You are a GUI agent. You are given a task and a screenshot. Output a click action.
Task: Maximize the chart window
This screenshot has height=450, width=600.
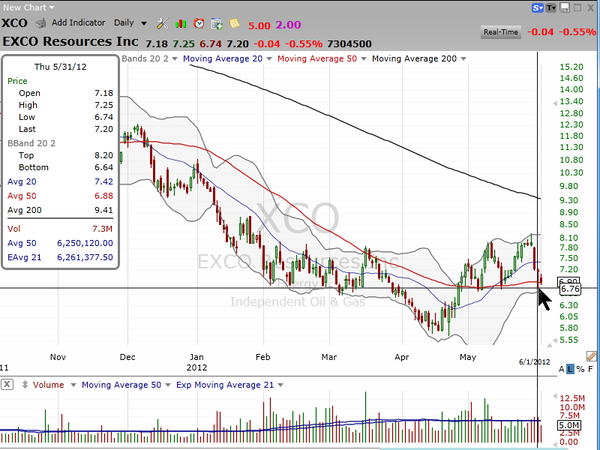tap(577, 7)
